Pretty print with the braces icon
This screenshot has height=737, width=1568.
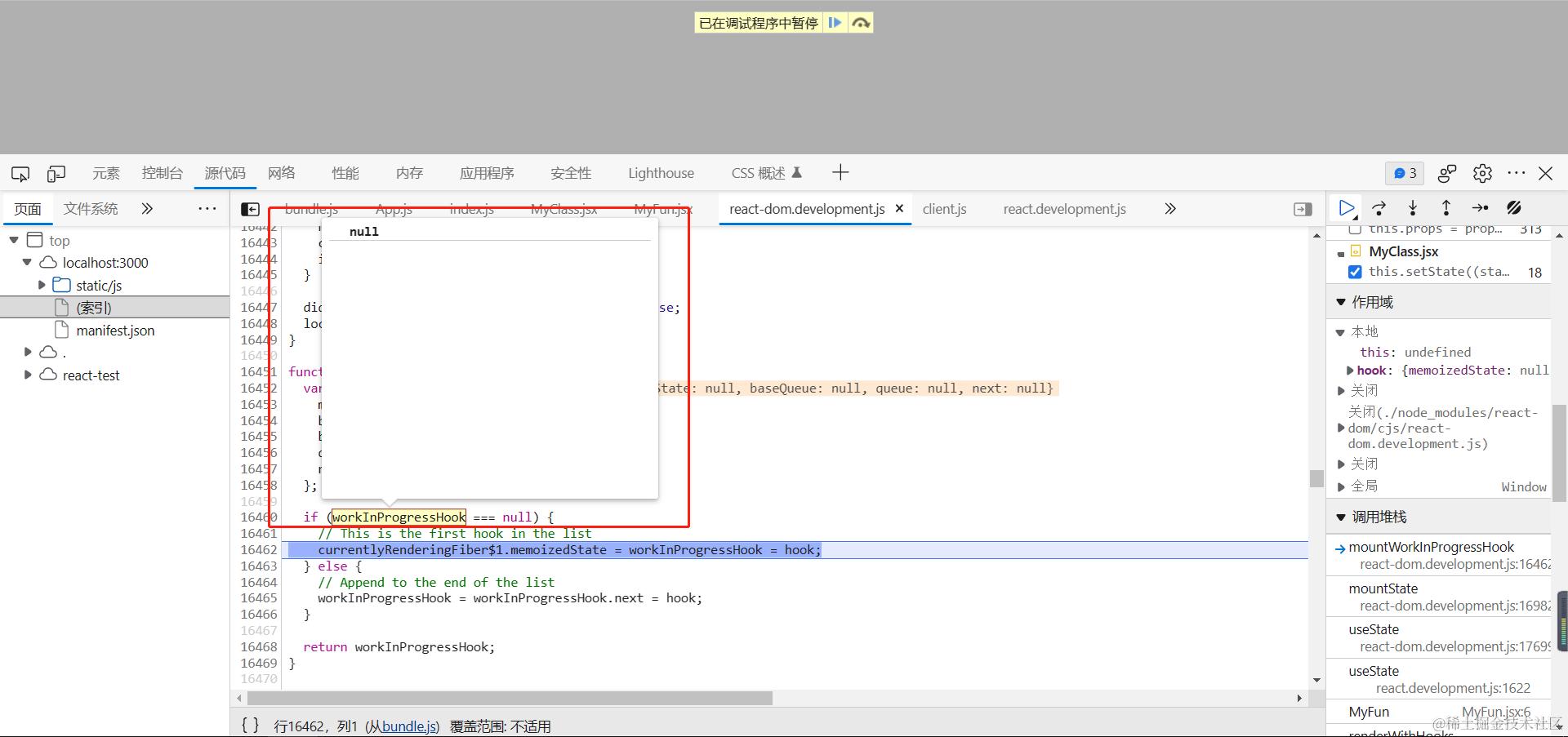(251, 726)
